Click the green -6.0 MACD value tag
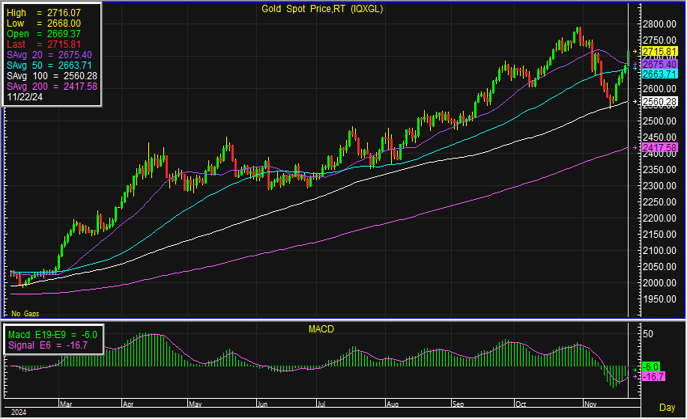This screenshot has width=687, height=419. tap(653, 367)
